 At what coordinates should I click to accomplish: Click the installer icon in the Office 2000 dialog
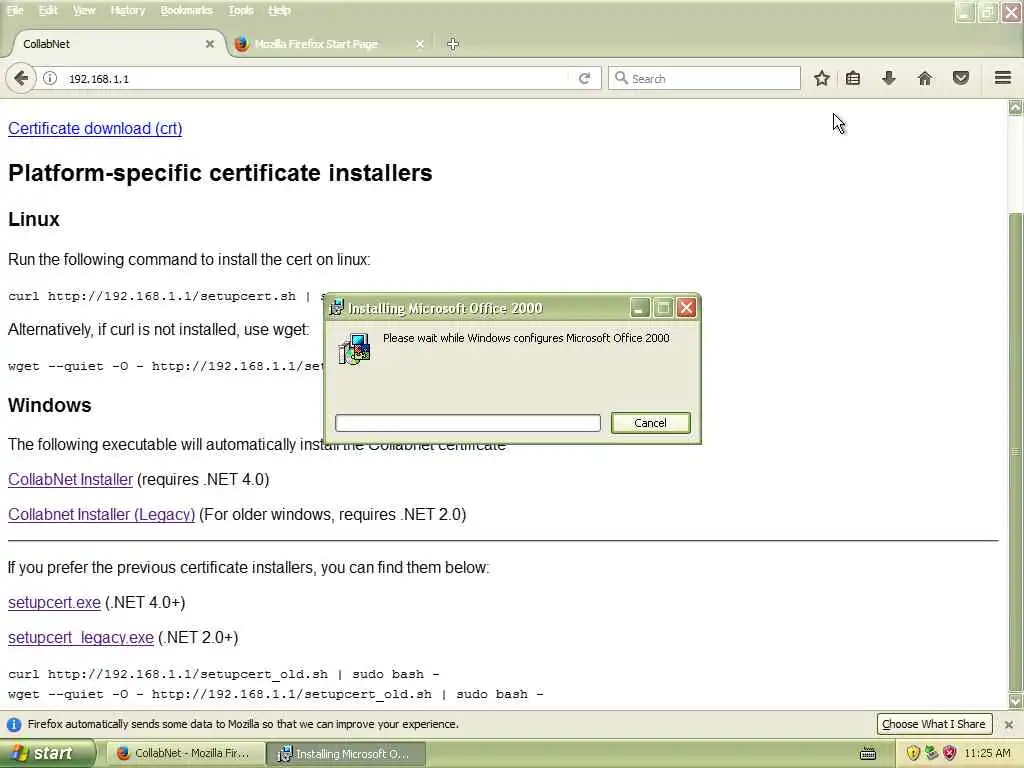click(x=355, y=349)
